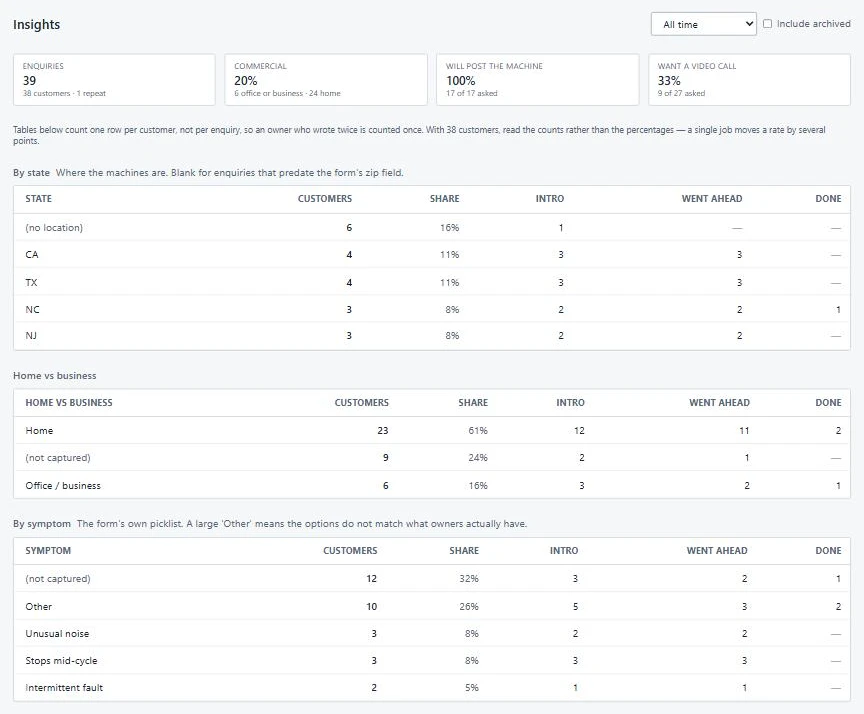
Task: Select the Will Post The Machine card
Action: (x=537, y=79)
